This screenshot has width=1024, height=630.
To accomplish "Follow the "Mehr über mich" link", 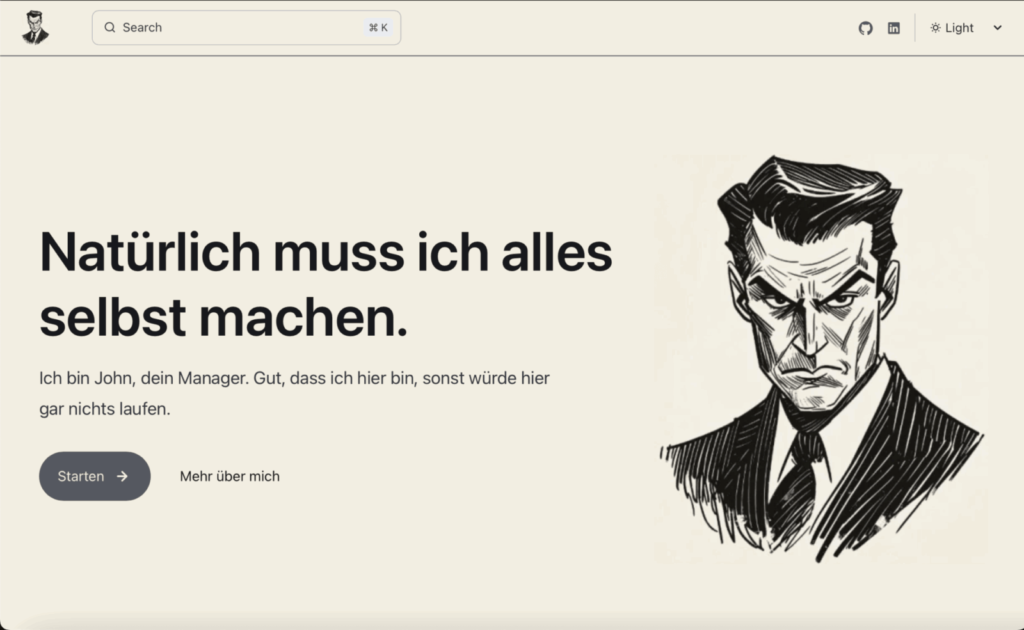I will 229,476.
